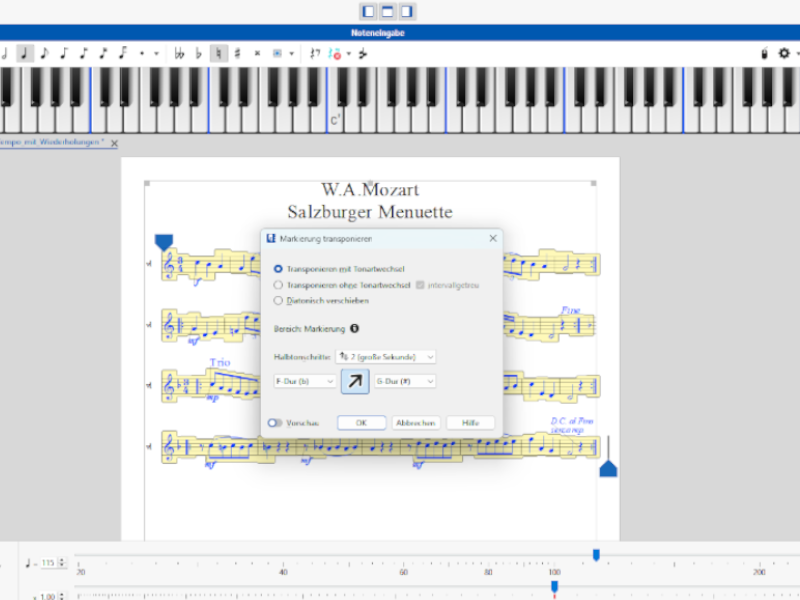The height and width of the screenshot is (600, 800).
Task: Click the tempo spinner arrows beside 115
Action: pyautogui.click(x=62, y=563)
